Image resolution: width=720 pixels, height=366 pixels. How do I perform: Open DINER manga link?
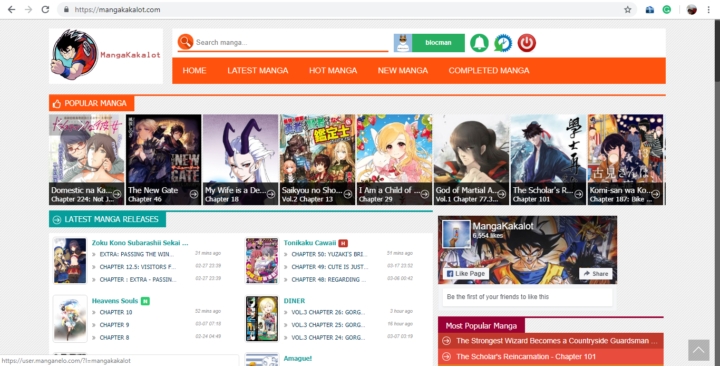(294, 301)
